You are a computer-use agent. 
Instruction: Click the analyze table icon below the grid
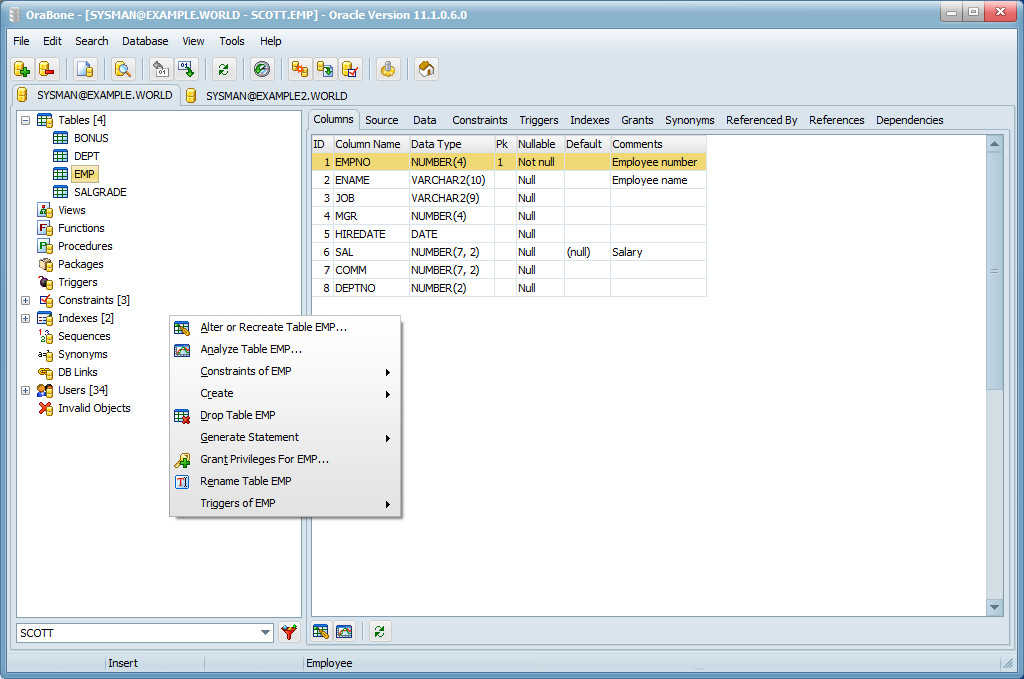tap(344, 631)
